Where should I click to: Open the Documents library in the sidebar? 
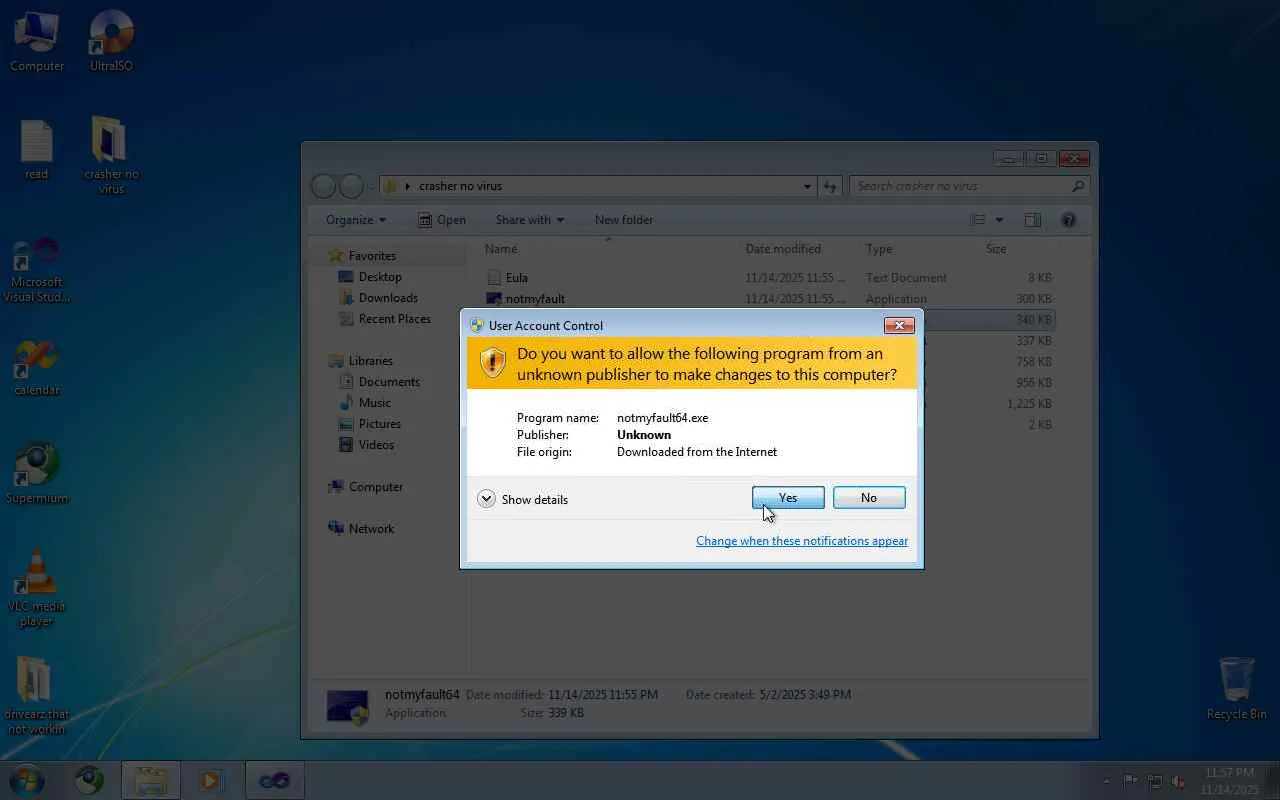click(379, 382)
